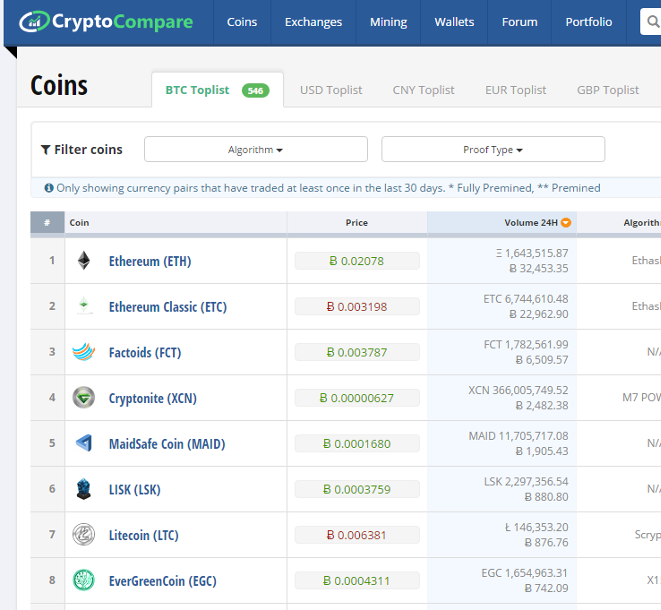Click the LISK crystal coin icon

pyautogui.click(x=84, y=489)
